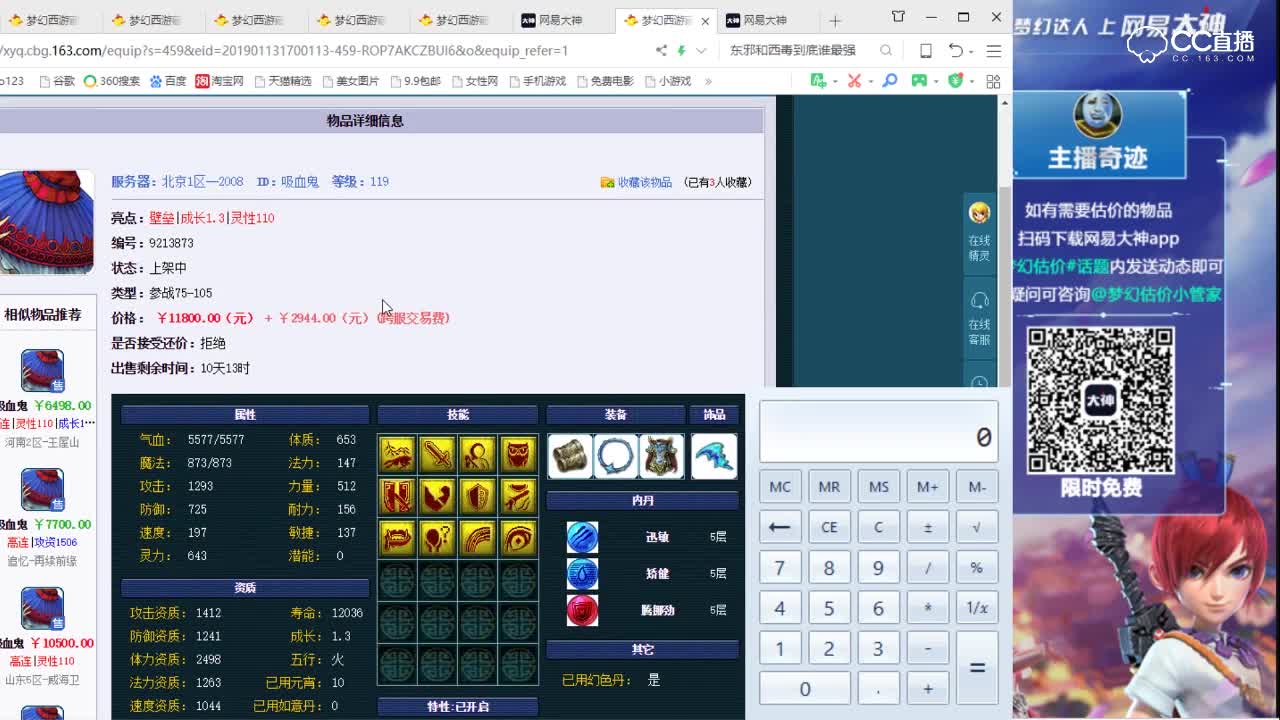Select the scissors screenshot tool in browser toolbar

[854, 81]
